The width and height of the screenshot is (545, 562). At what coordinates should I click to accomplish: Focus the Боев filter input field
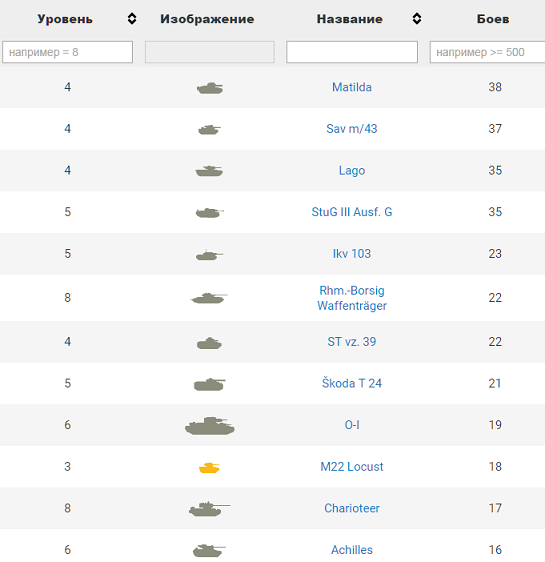tap(487, 52)
